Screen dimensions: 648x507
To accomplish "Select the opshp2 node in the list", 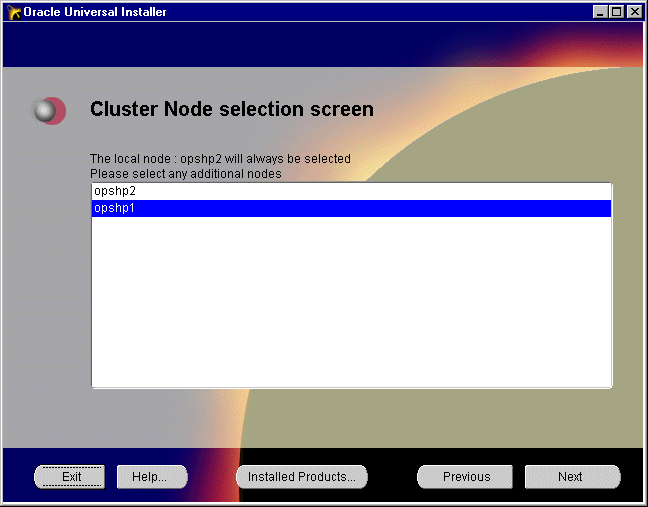I will [x=351, y=191].
